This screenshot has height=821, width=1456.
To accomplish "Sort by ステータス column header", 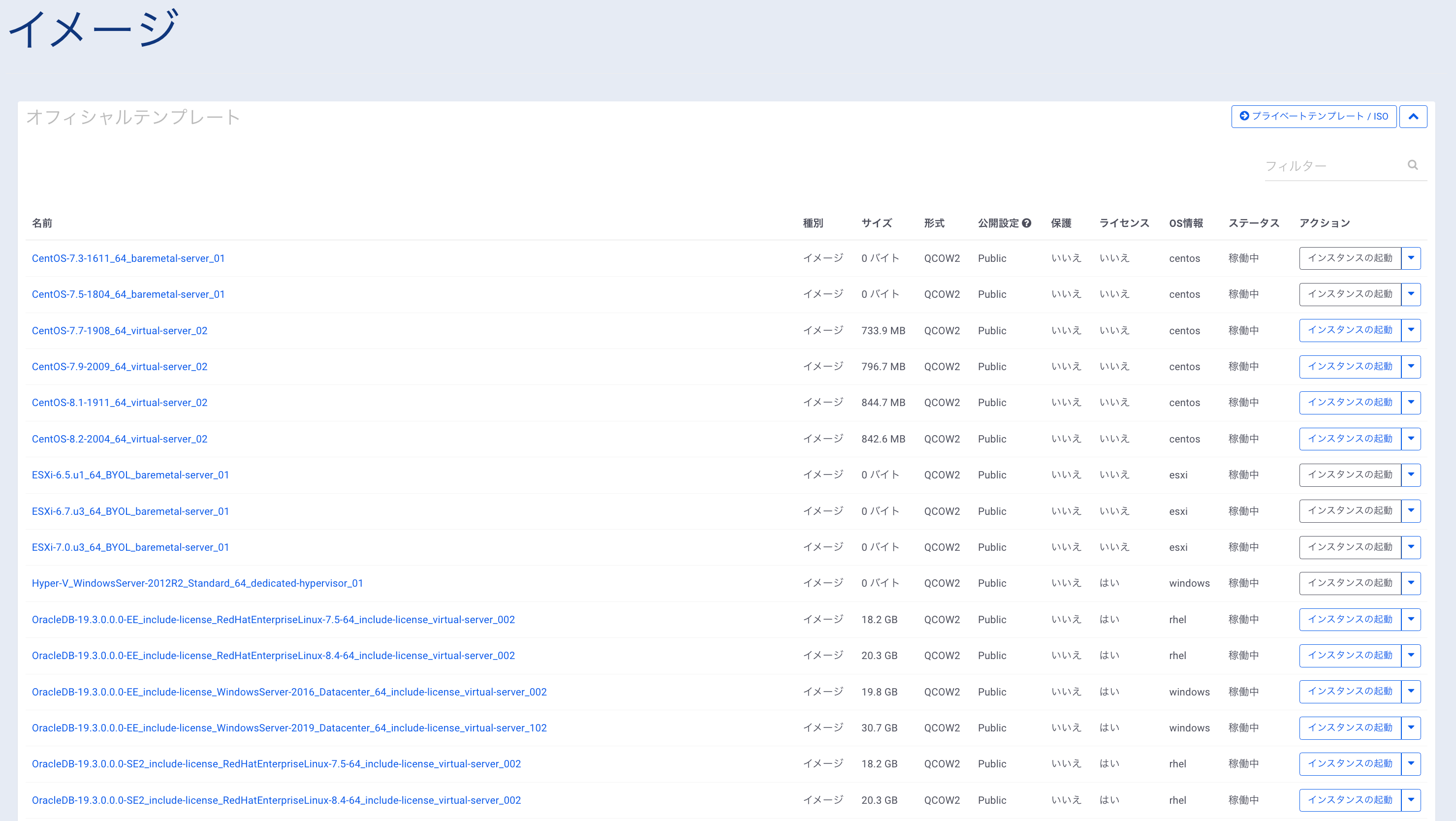I will point(1253,223).
